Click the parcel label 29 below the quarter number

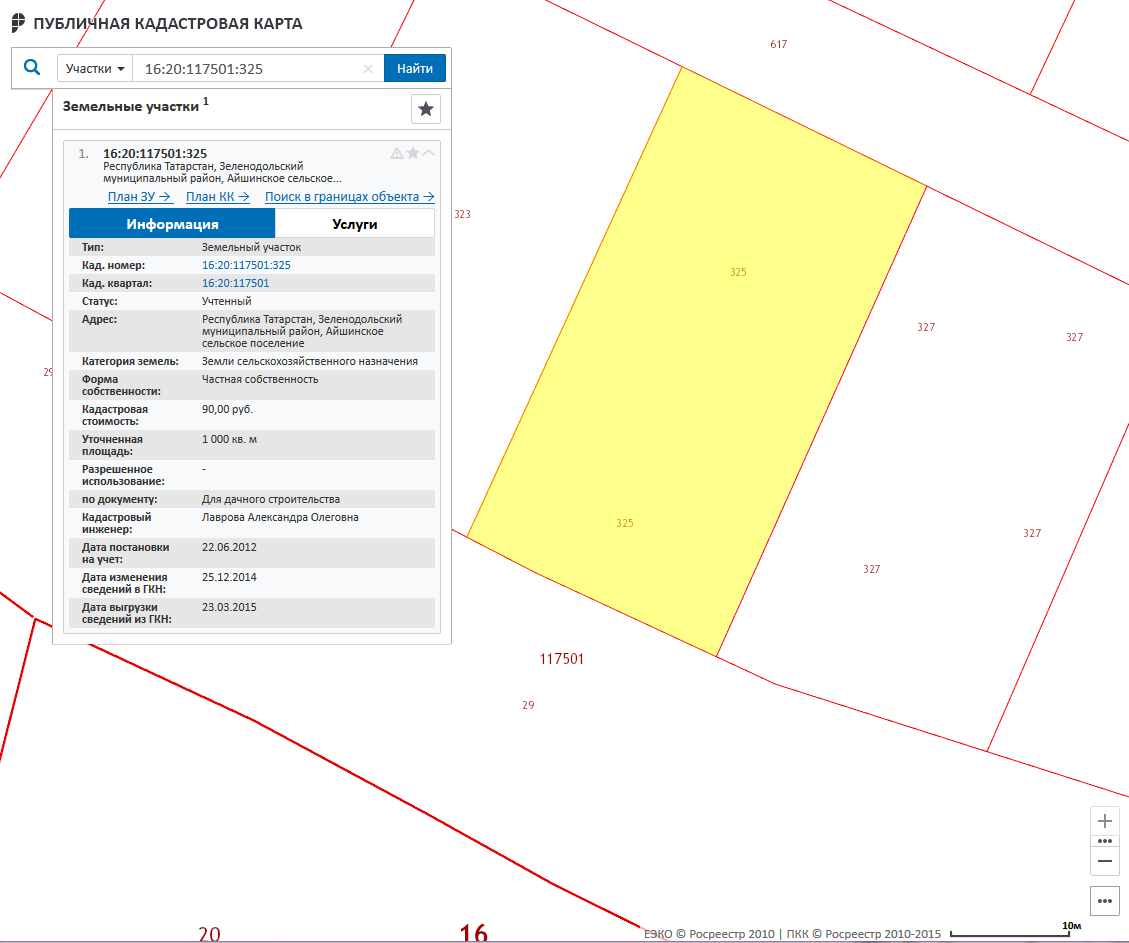528,705
